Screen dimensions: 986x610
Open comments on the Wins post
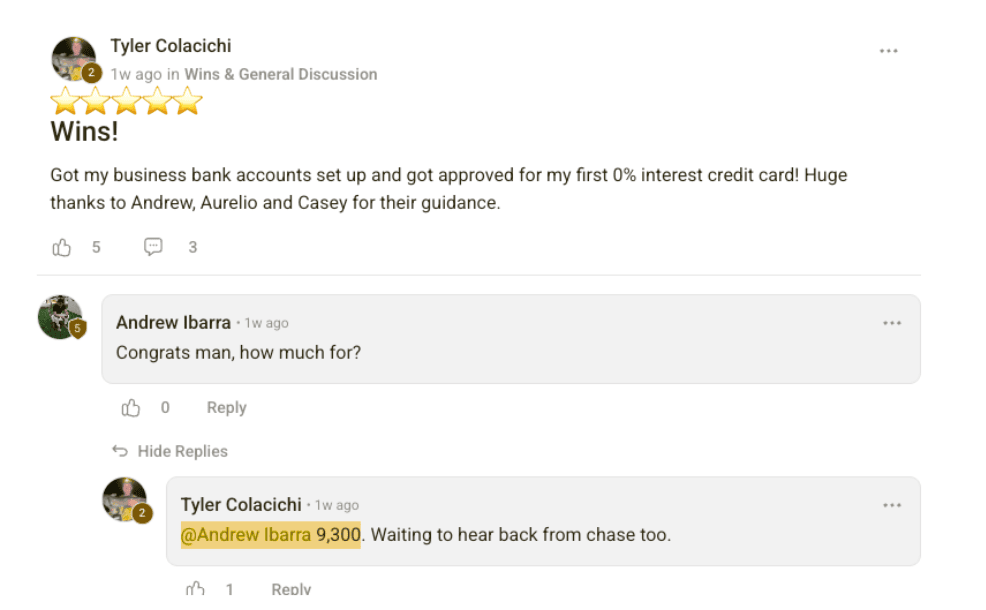tap(153, 247)
